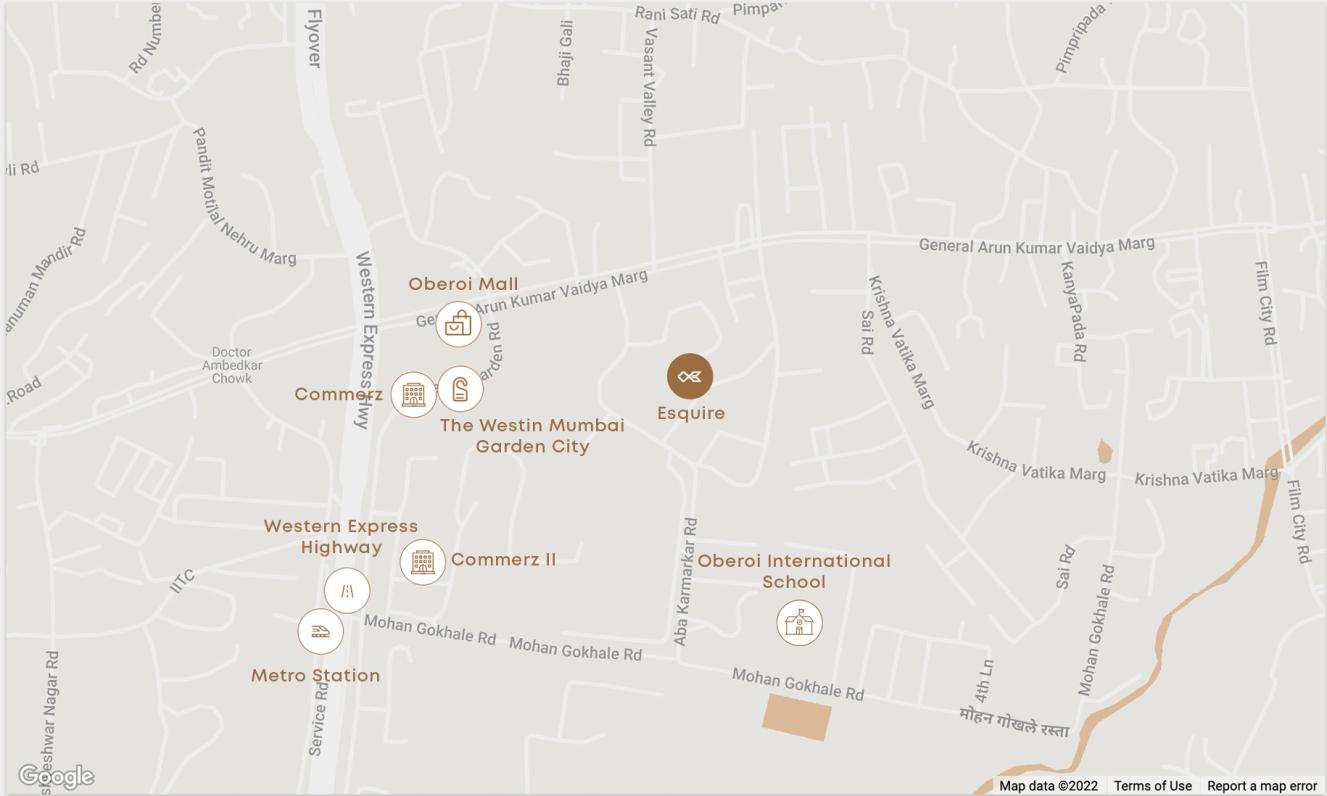Select The Westin Mumbai Garden City label
This screenshot has width=1327, height=796.
[532, 436]
